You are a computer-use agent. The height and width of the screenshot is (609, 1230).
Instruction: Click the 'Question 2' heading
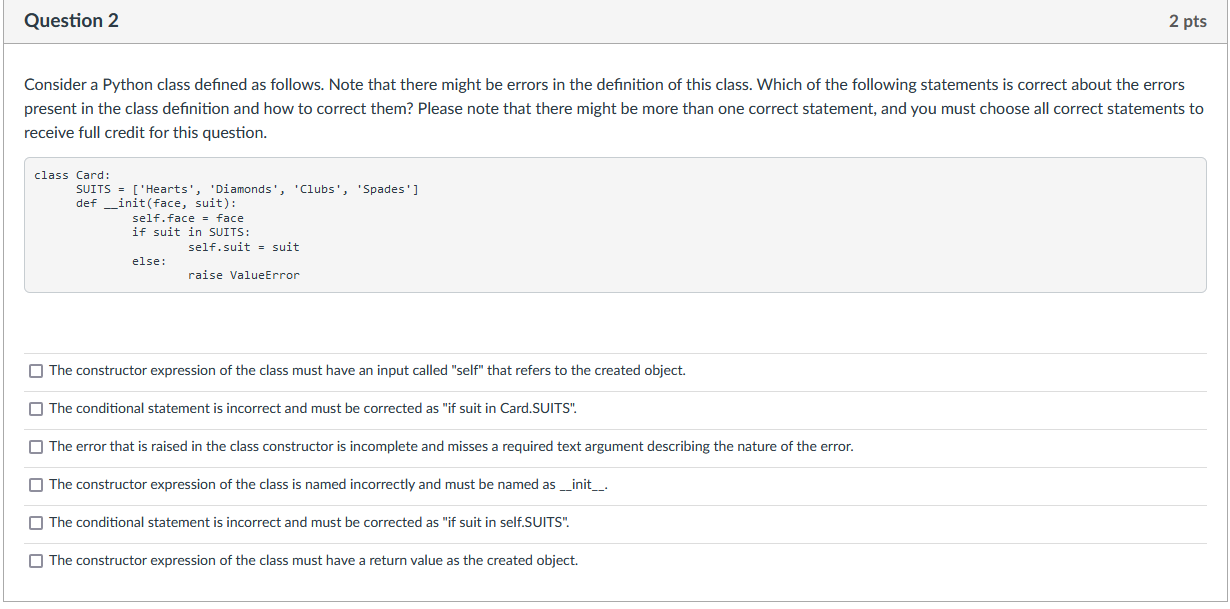point(71,21)
